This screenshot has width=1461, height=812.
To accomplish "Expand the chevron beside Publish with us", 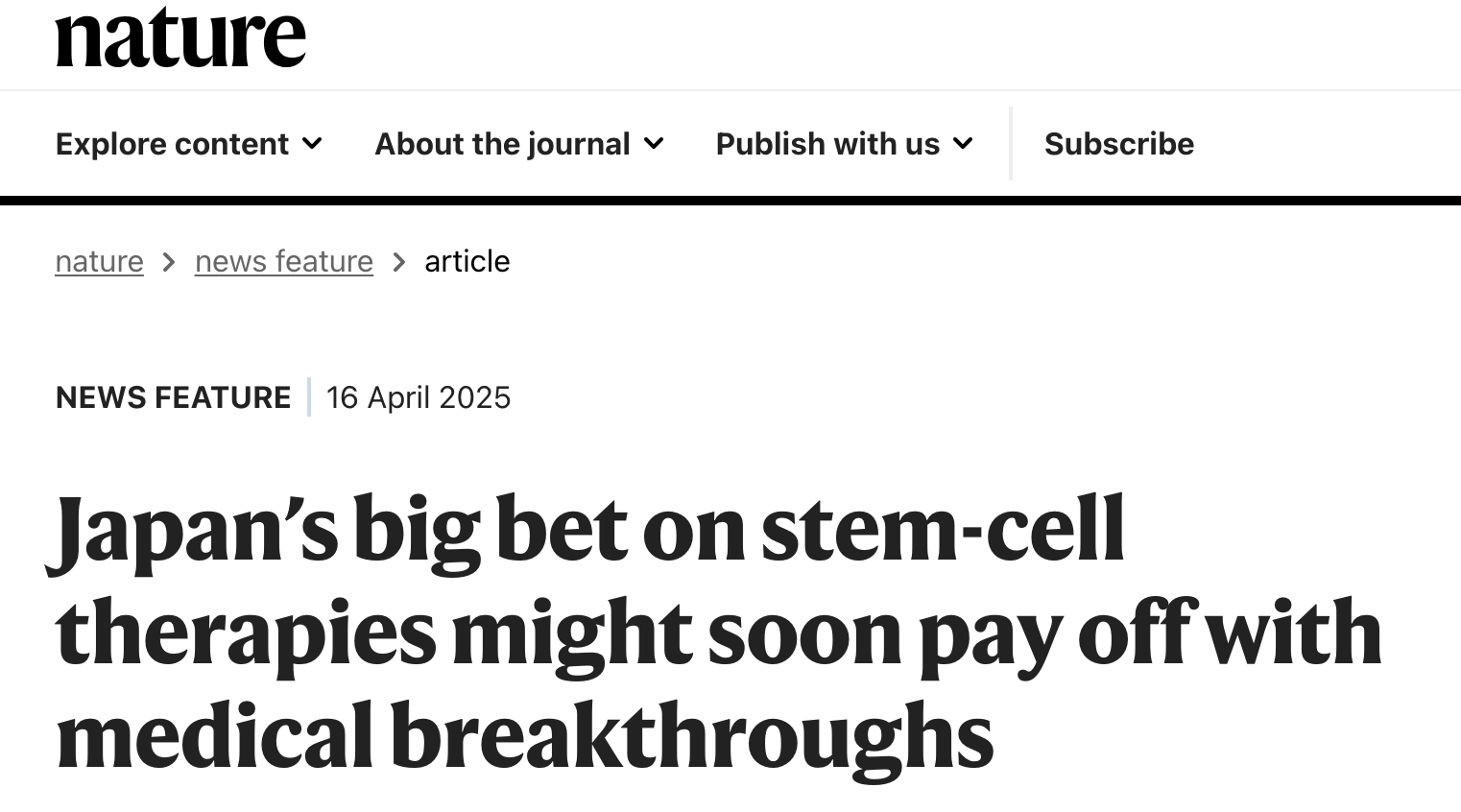I will click(x=963, y=144).
